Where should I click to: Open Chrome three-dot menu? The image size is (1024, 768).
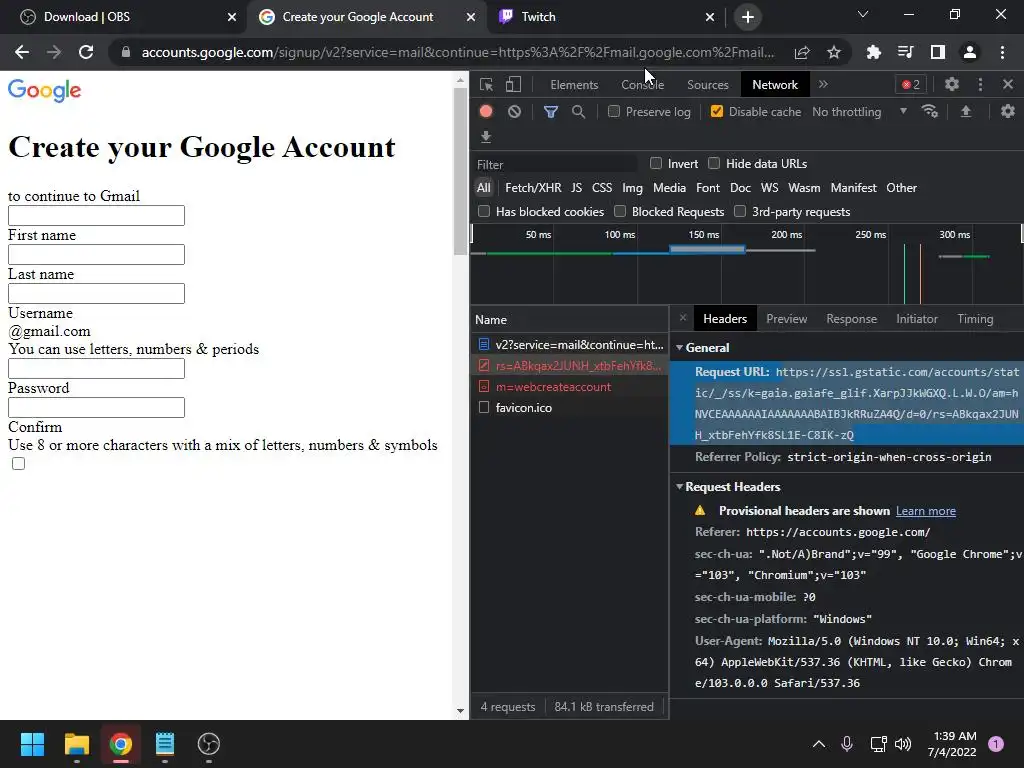click(x=1002, y=52)
